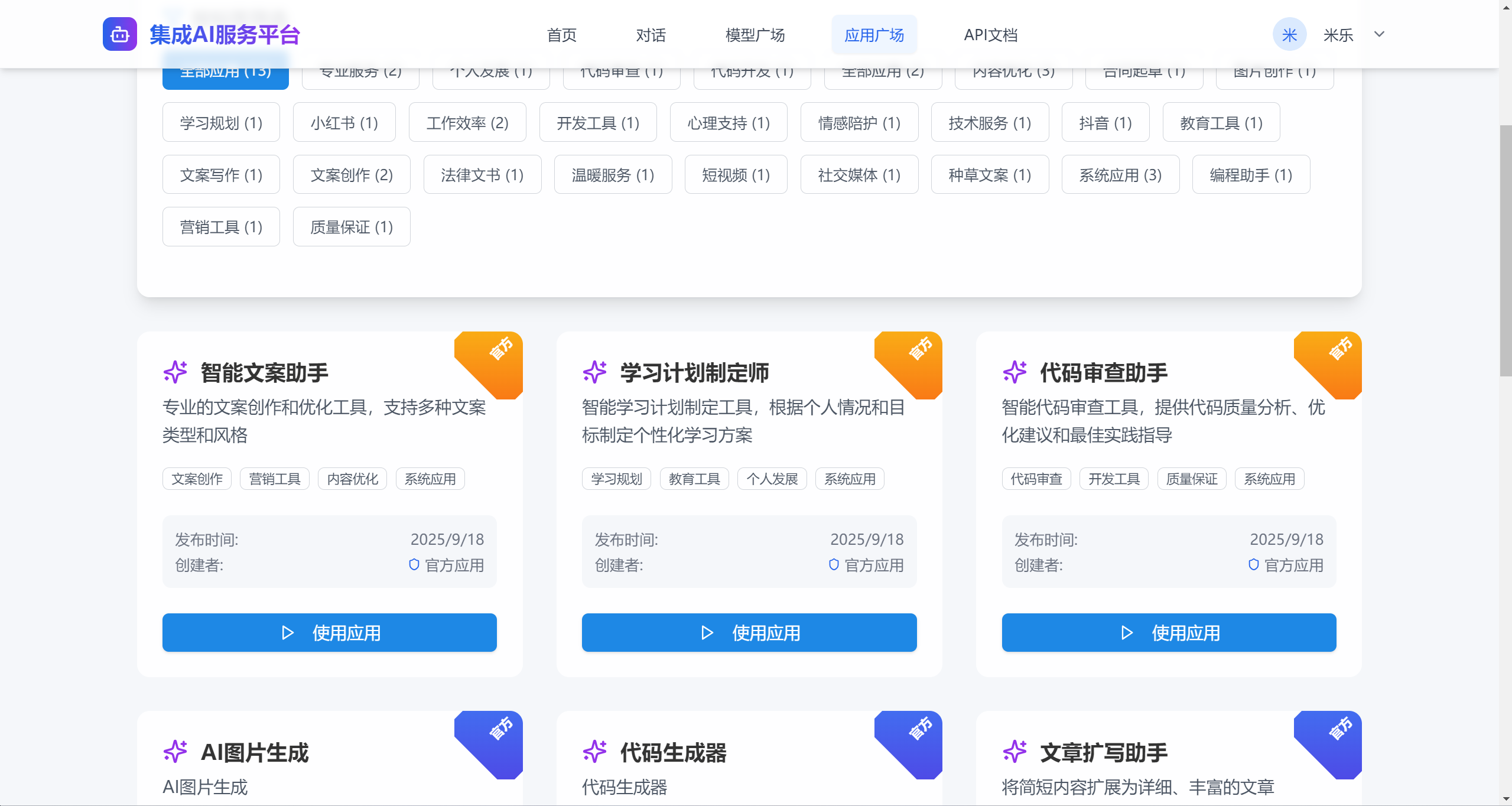The height and width of the screenshot is (806, 1512).
Task: Filter by 教育工具 (1) tag
Action: [x=1221, y=122]
